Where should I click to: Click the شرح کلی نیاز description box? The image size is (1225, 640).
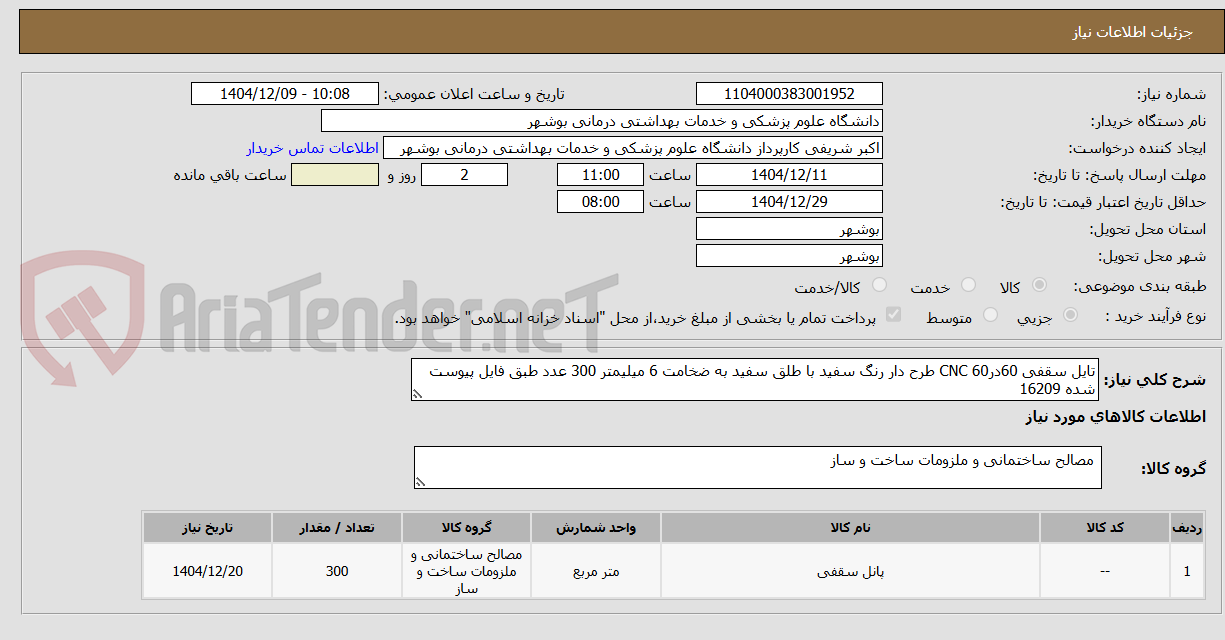point(756,380)
